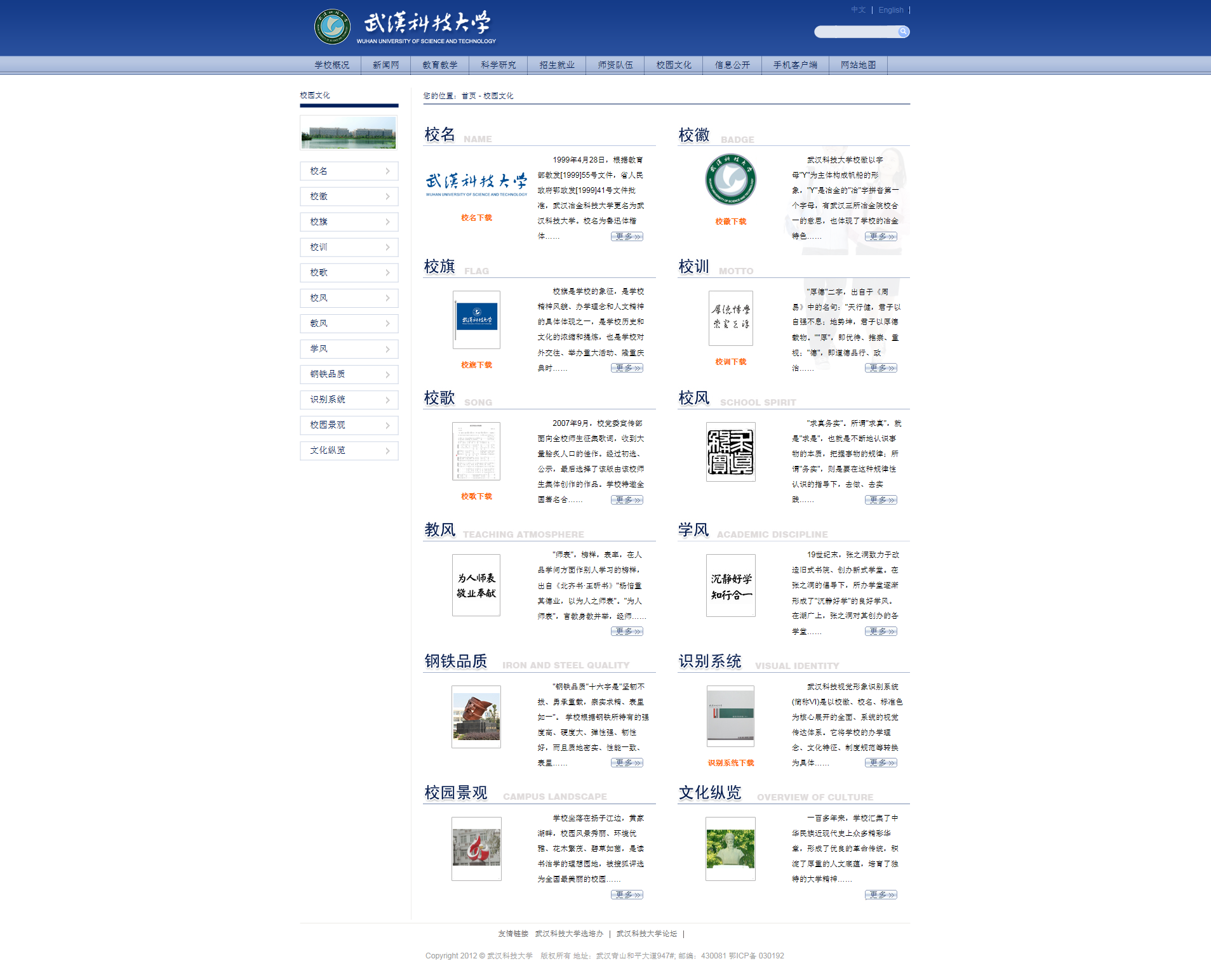
Task: Click the bust statue photo under 文化纵览
Action: (730, 849)
